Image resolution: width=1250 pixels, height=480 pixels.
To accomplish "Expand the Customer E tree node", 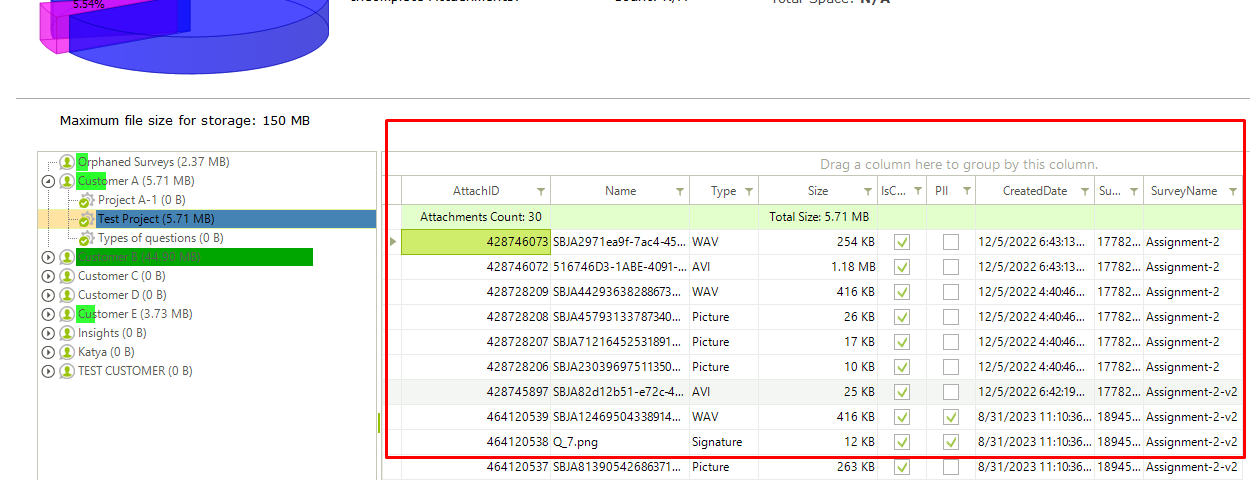I will (48, 314).
